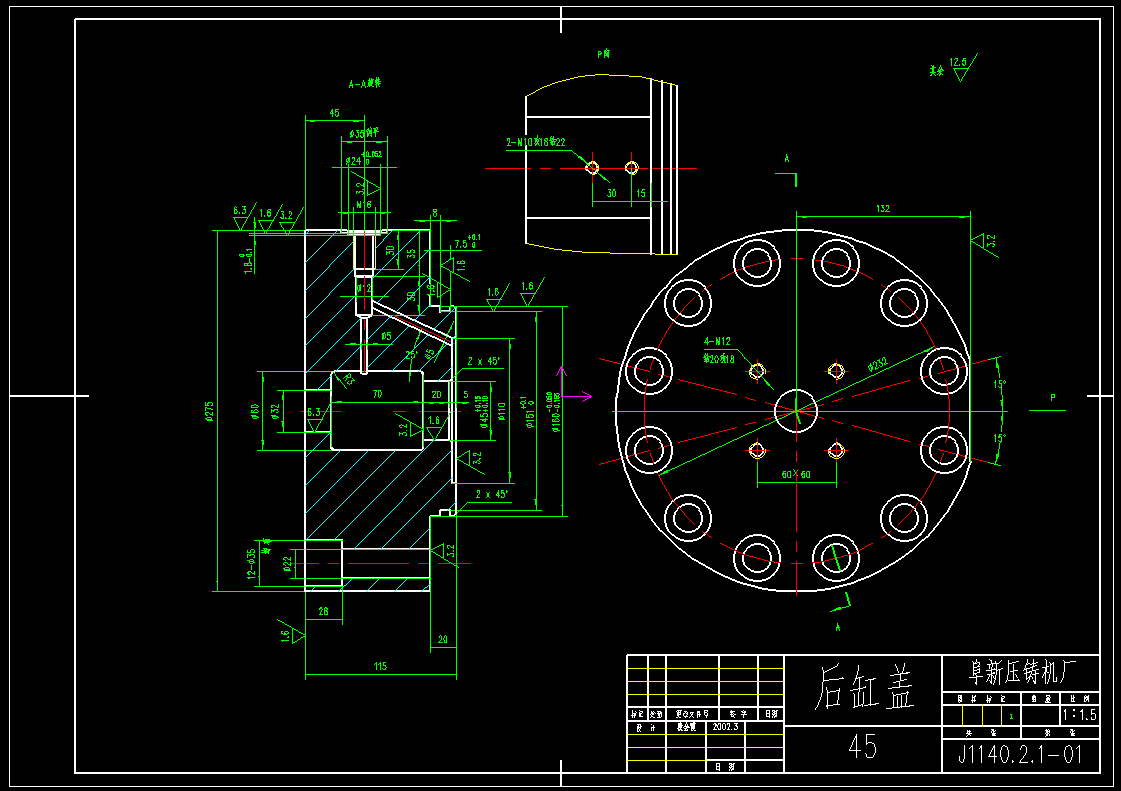Click the drawing number J1140.2.1-01

click(x=1020, y=755)
